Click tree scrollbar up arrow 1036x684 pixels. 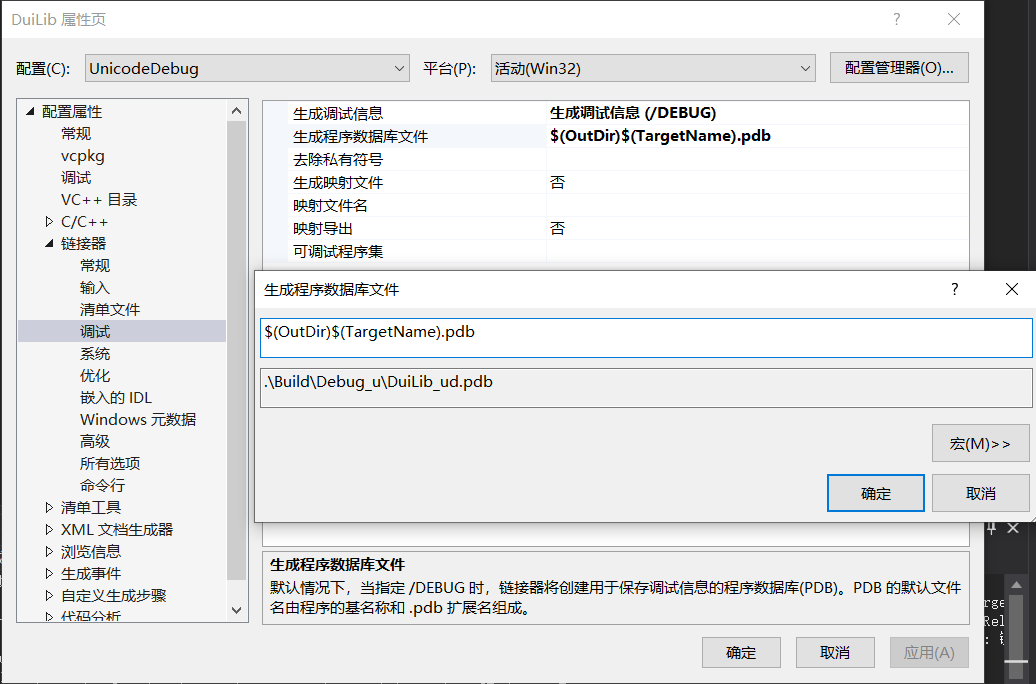(237, 111)
